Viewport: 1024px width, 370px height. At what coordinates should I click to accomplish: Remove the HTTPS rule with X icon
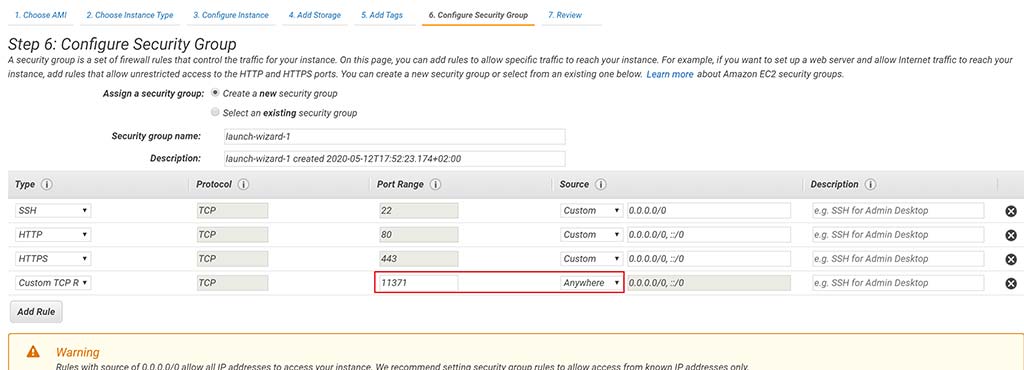[x=1010, y=259]
